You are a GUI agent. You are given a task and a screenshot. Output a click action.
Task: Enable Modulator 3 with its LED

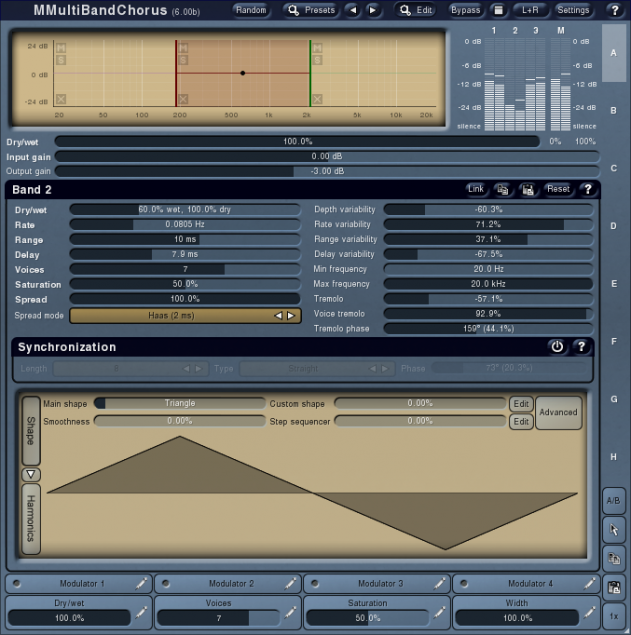(315, 584)
